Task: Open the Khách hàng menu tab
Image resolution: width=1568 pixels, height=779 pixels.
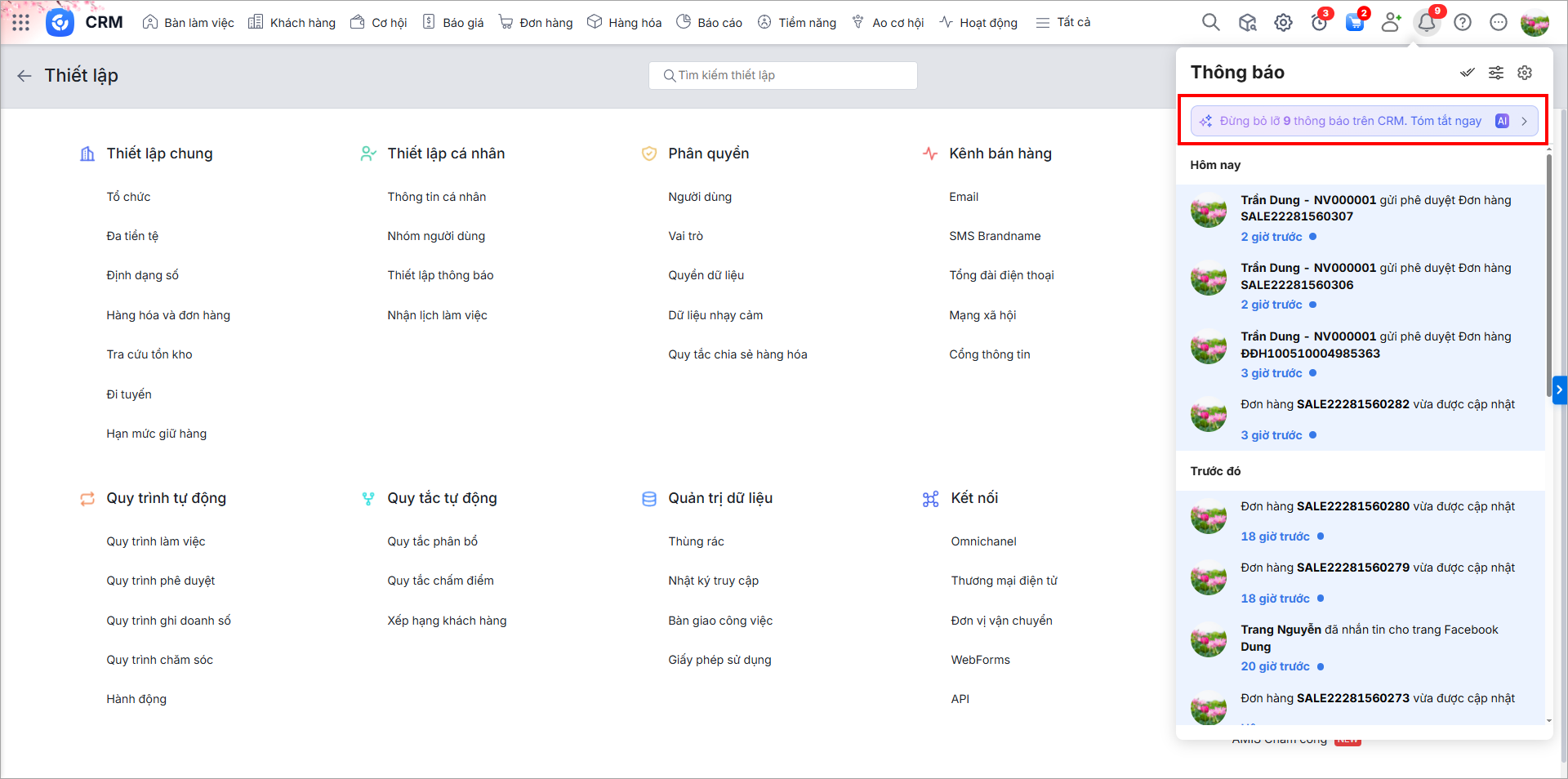Action: point(292,23)
